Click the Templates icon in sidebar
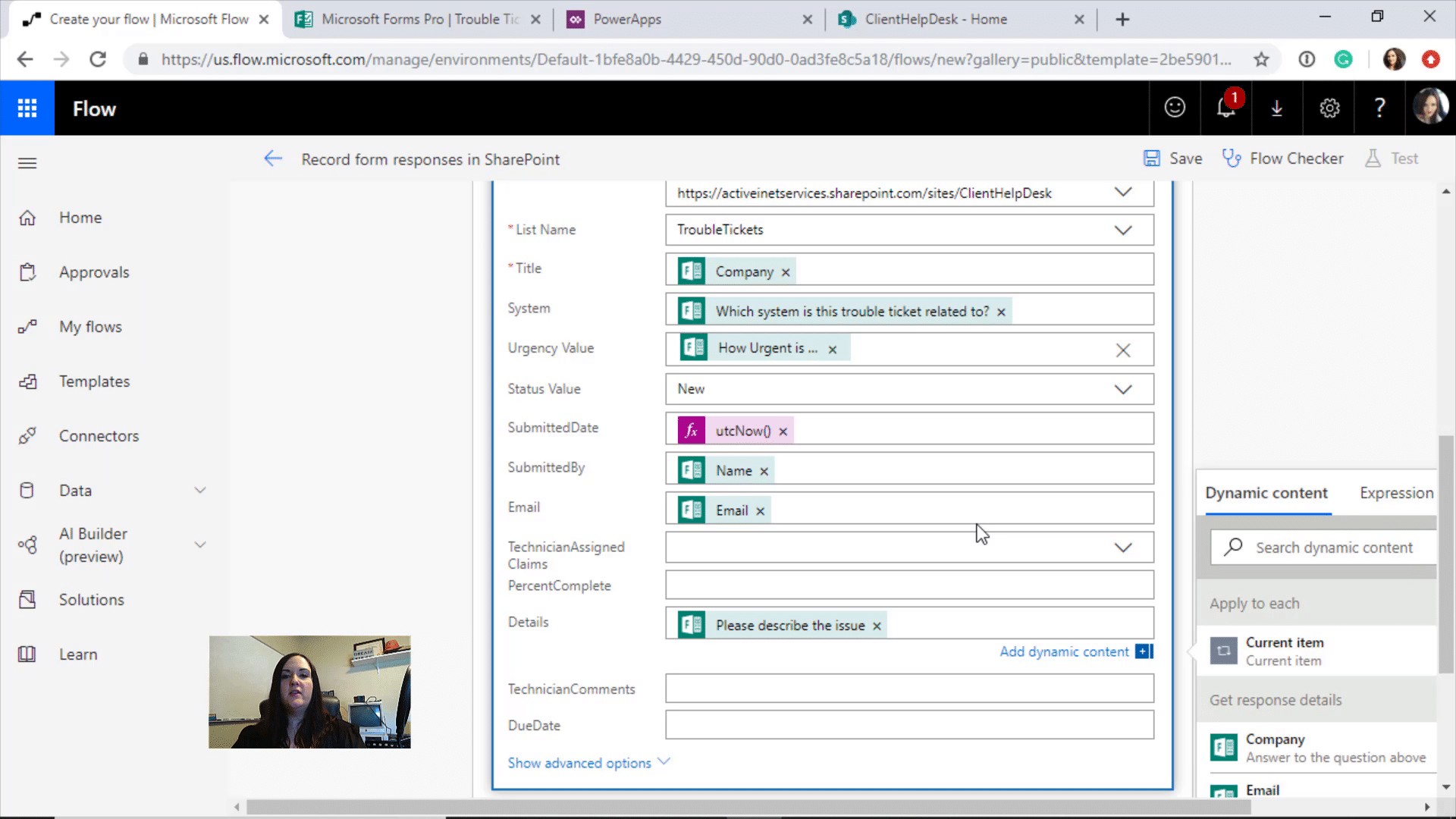 pos(27,381)
